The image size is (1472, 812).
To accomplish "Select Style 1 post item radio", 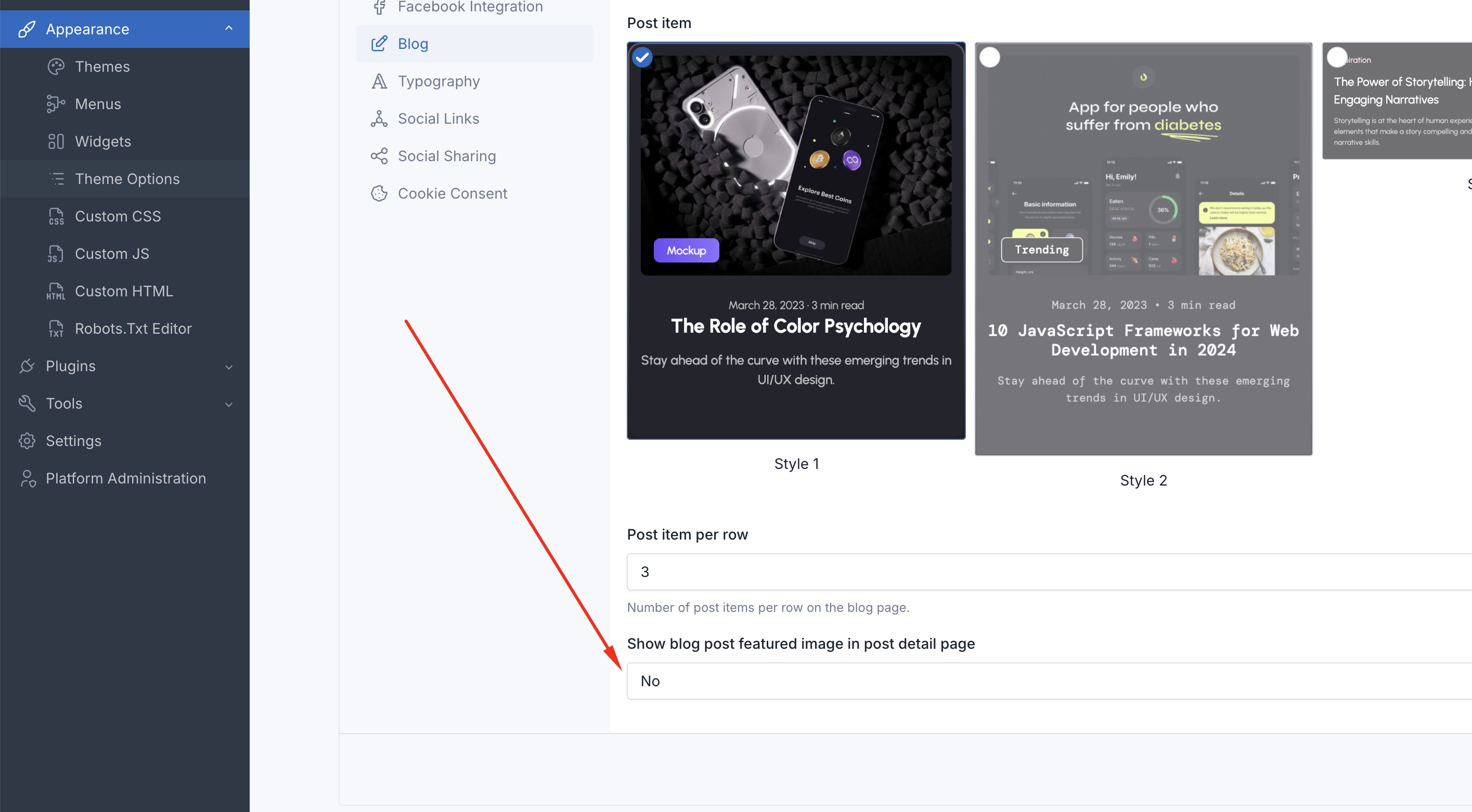I will pyautogui.click(x=642, y=57).
